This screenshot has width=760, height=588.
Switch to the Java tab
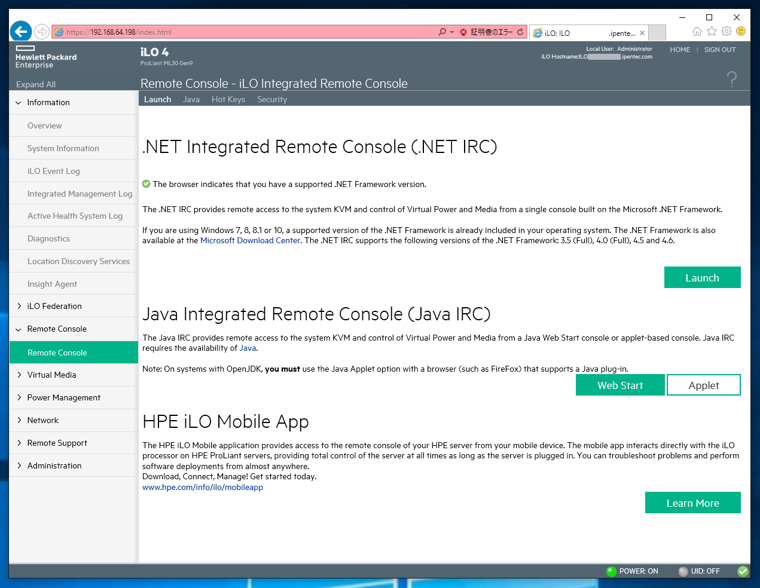click(191, 99)
